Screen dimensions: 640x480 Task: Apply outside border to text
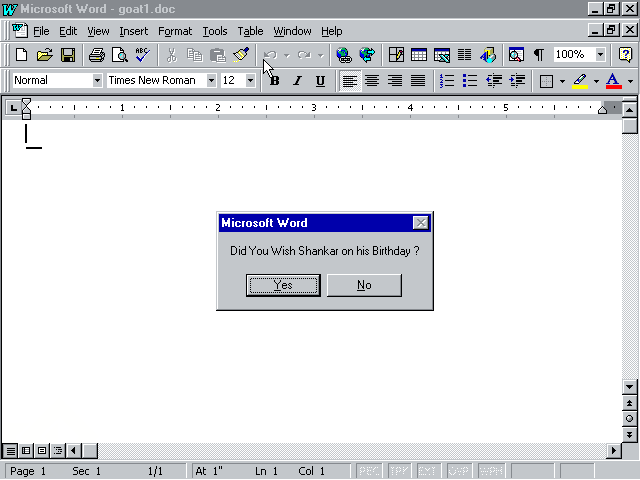pos(546,81)
